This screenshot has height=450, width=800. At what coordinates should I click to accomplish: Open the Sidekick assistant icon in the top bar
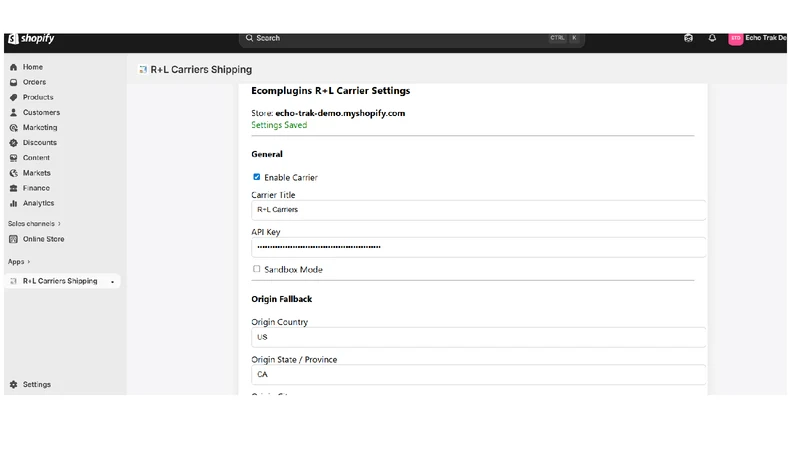click(x=688, y=38)
